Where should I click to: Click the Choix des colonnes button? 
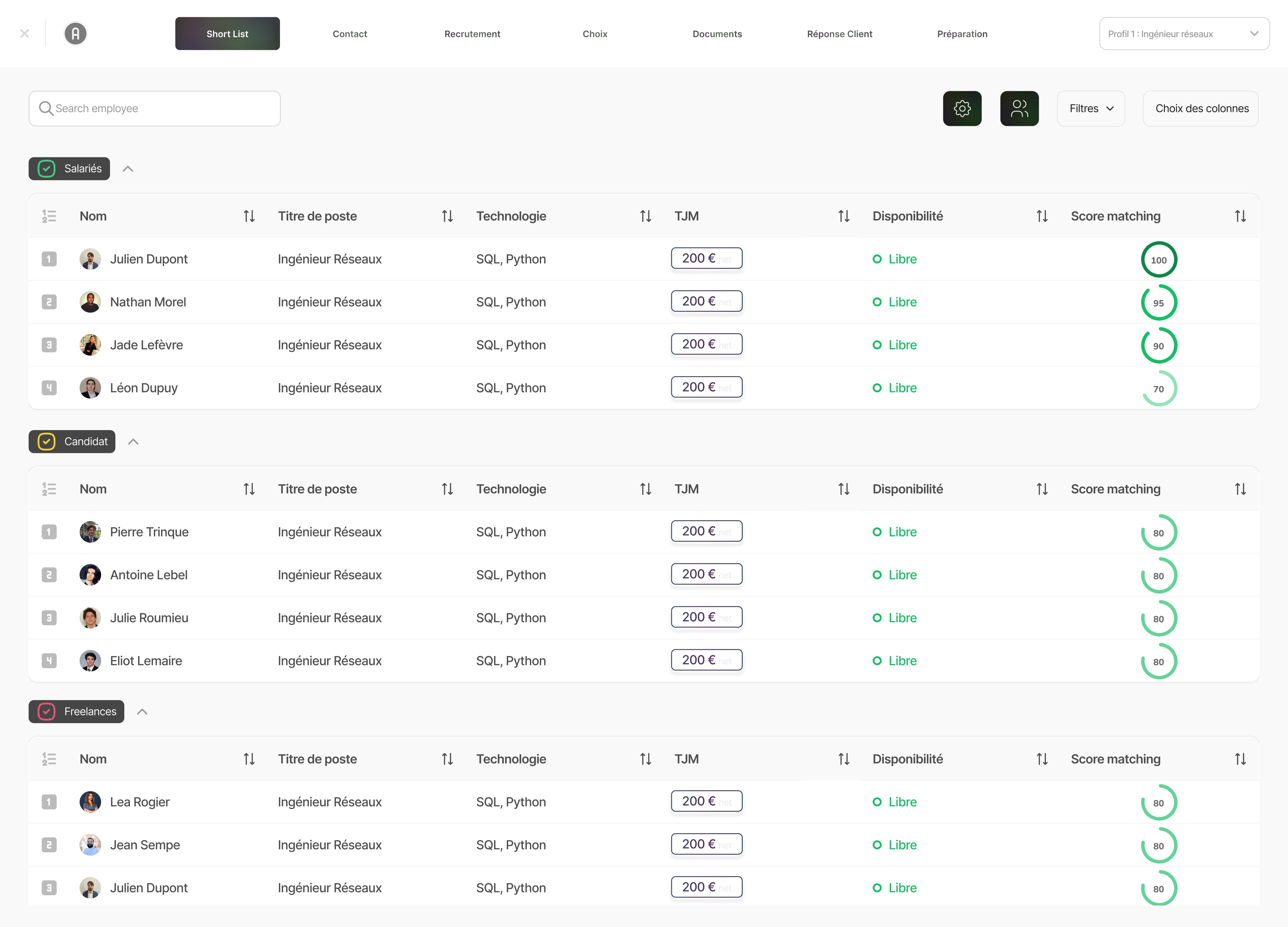click(1201, 108)
